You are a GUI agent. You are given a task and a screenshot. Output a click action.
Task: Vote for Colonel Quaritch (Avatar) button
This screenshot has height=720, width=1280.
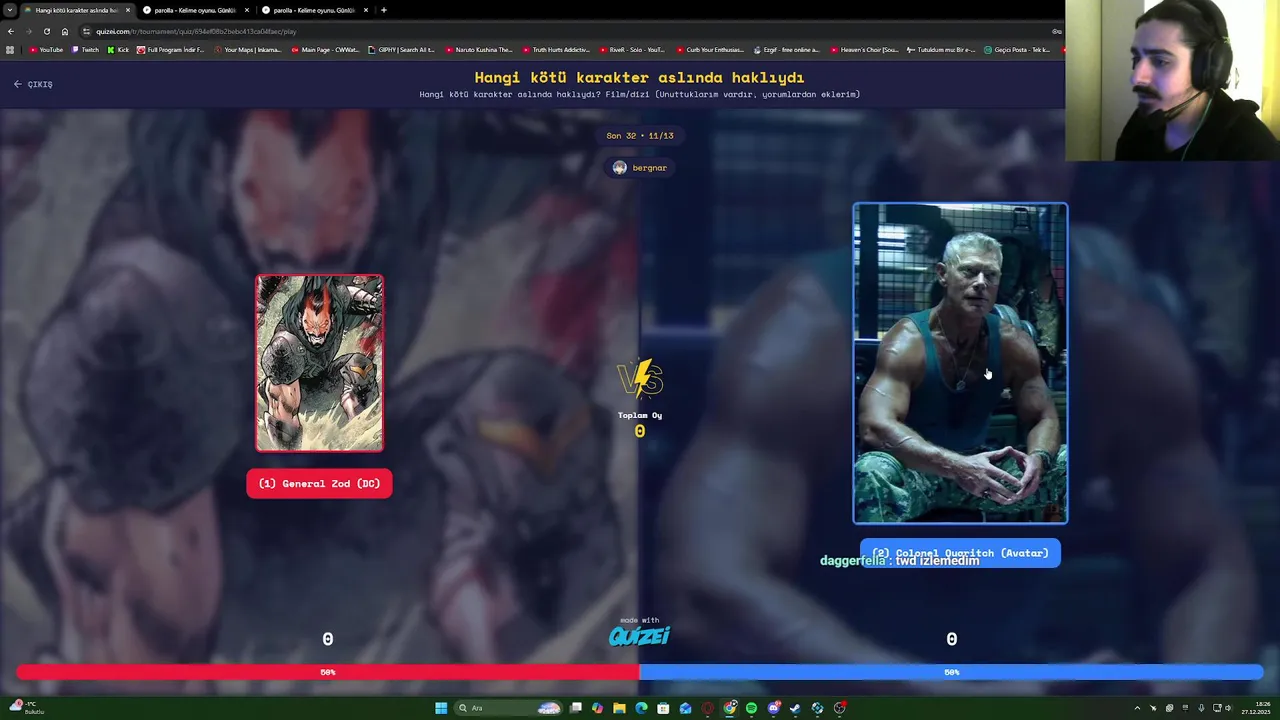(960, 553)
